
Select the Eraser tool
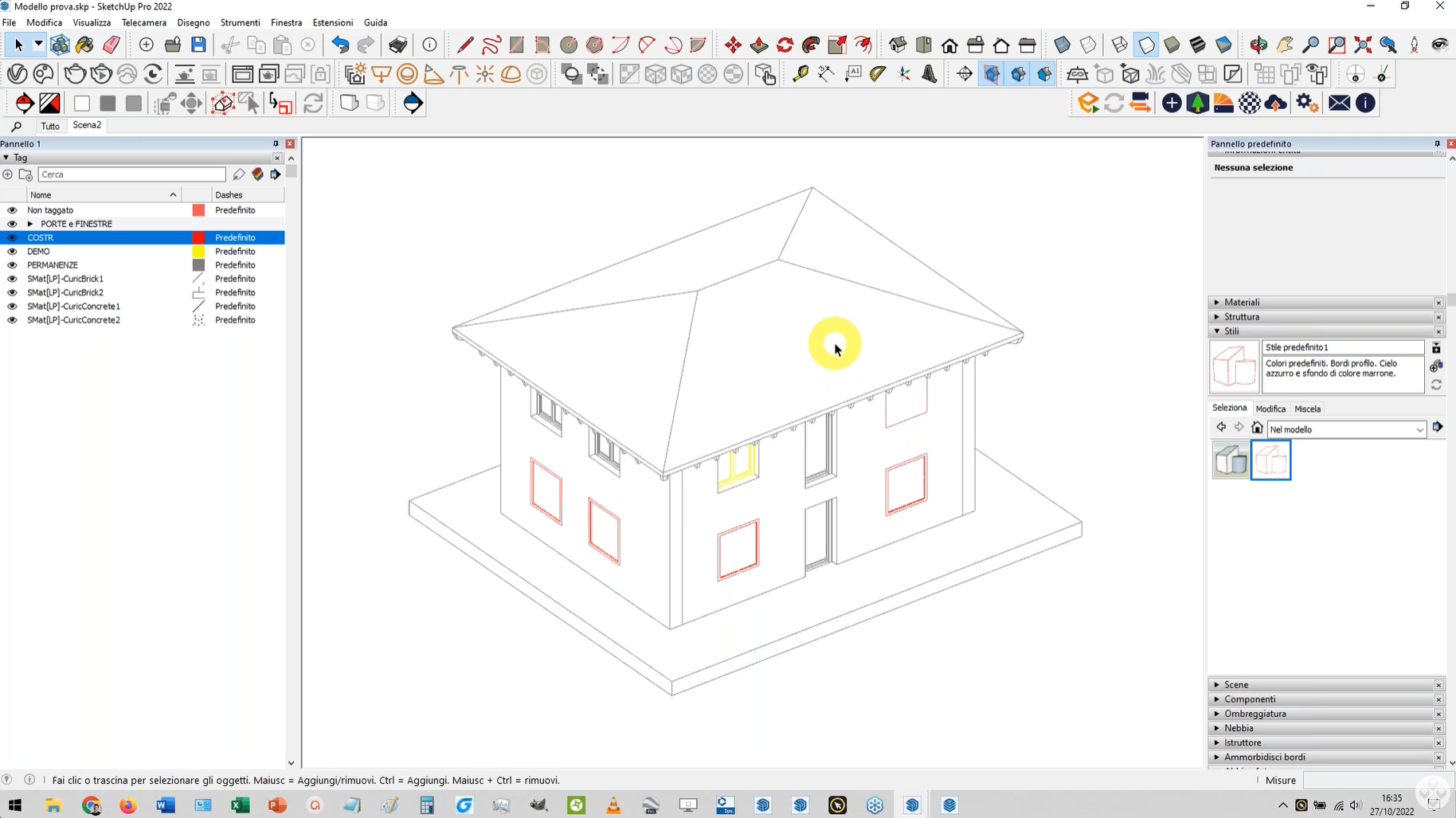point(112,45)
